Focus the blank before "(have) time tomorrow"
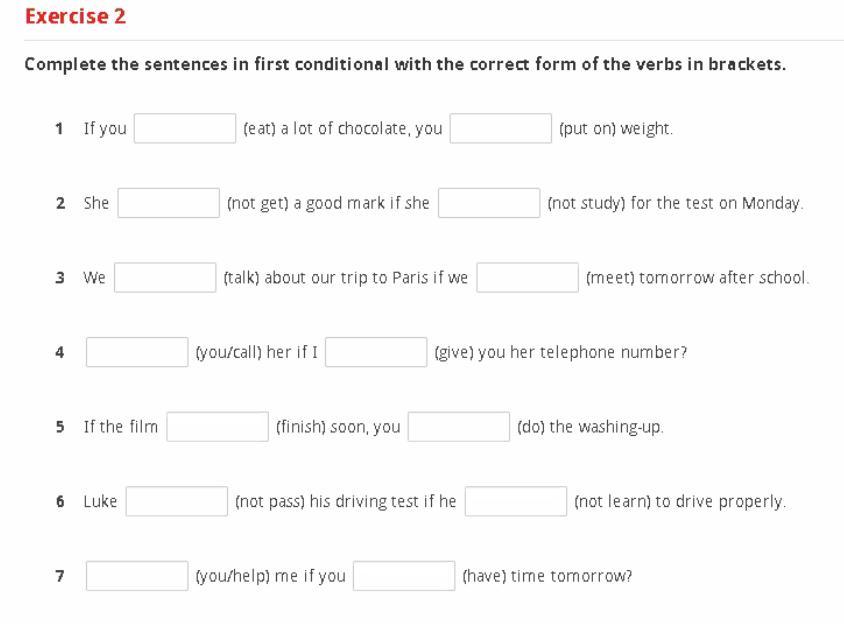 404,576
